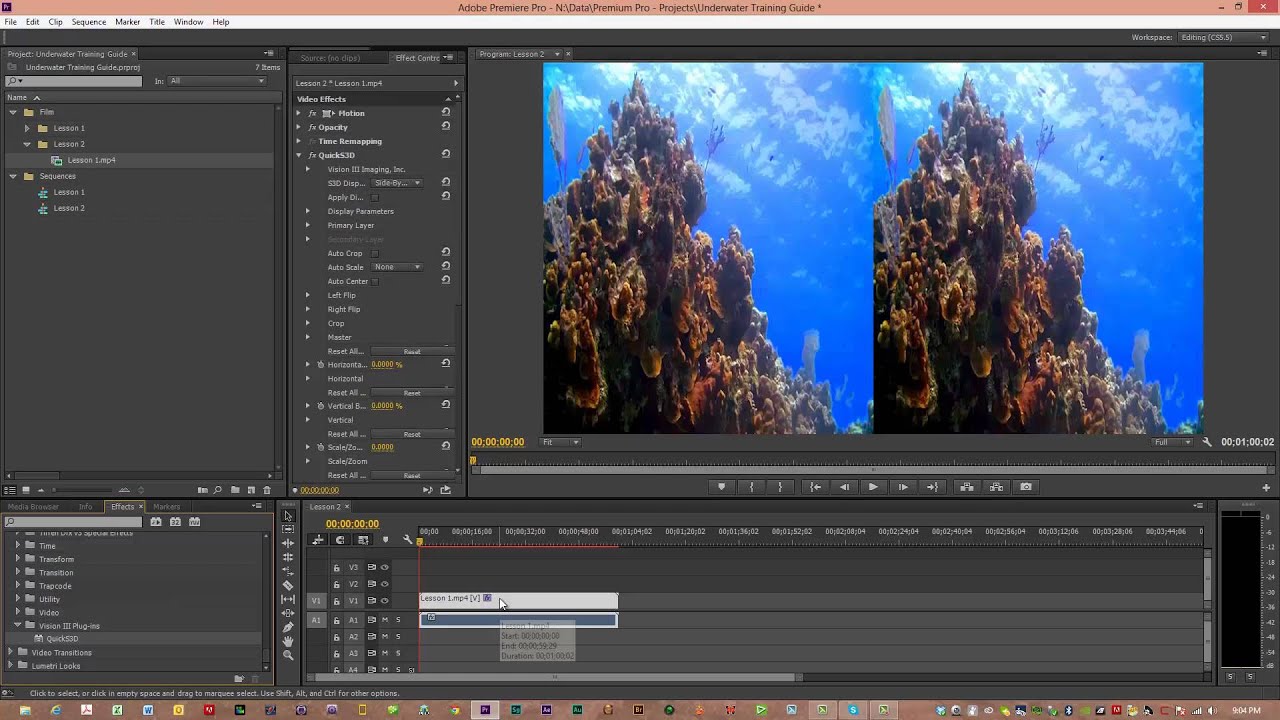Toggle Snap magnet icon in the timeline
Image resolution: width=1280 pixels, height=720 pixels.
(x=340, y=540)
